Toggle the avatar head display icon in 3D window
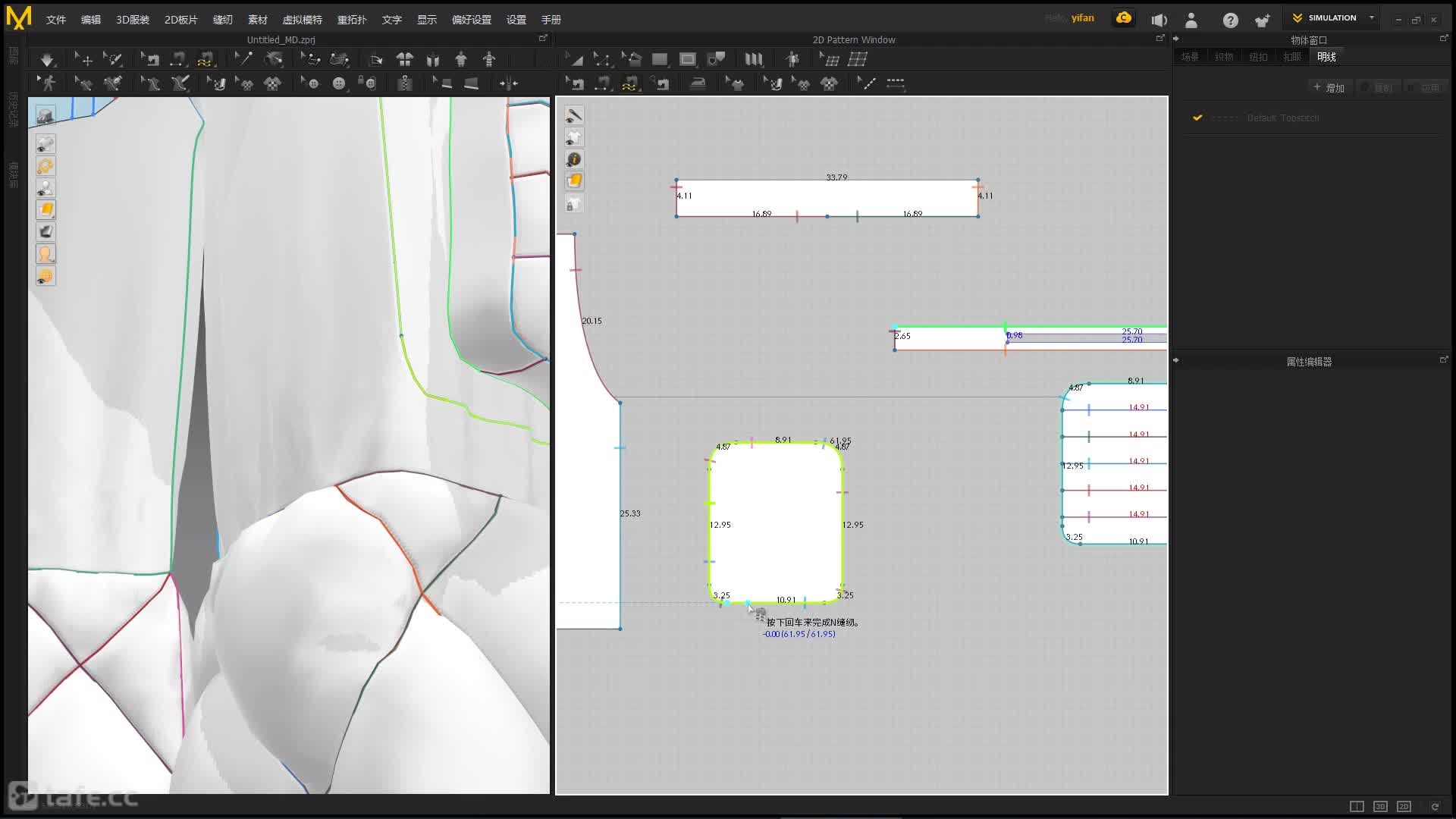Screen dimensions: 1456x819 (45, 254)
